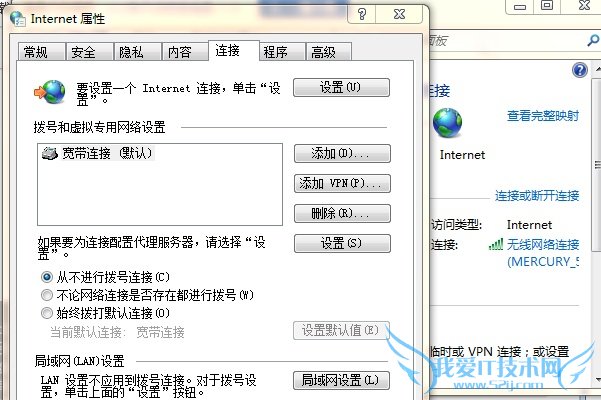This screenshot has width=601, height=400.
Task: Minimize the background control panel window
Action: point(520,7)
